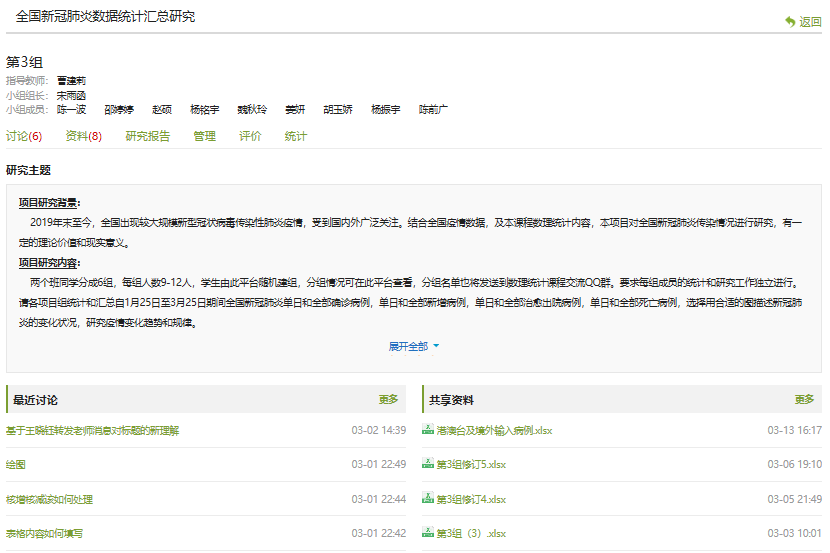Go to the 研究报告 tab

point(147,136)
